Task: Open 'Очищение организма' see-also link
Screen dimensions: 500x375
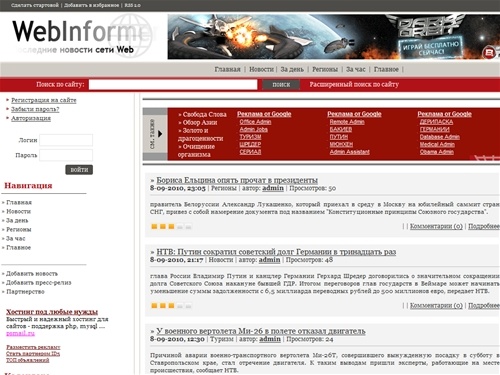Action: pyautogui.click(x=196, y=150)
